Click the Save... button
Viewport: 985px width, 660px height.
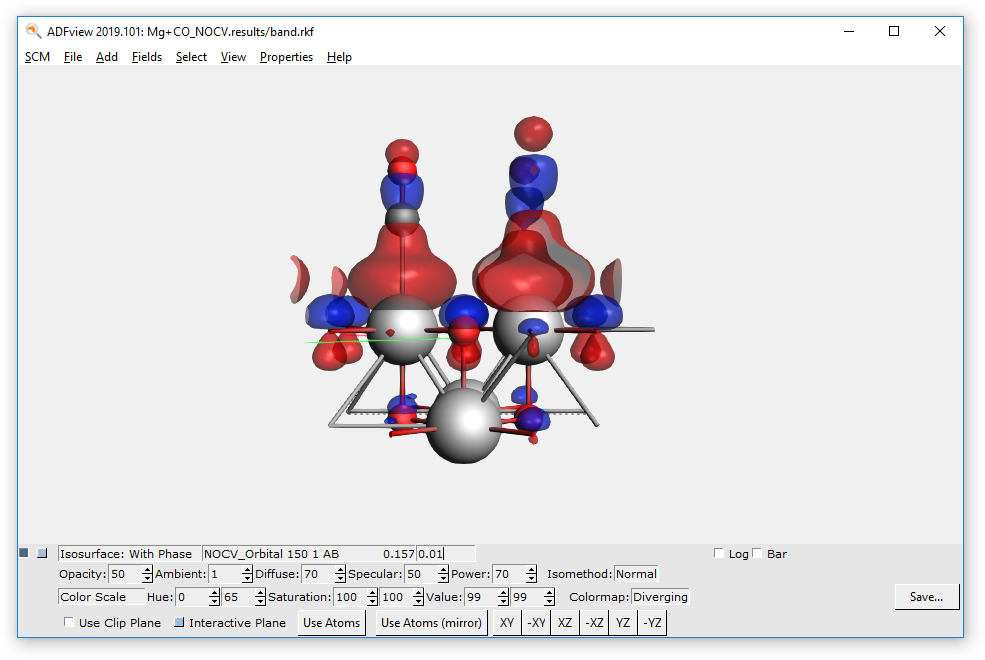[x=926, y=596]
